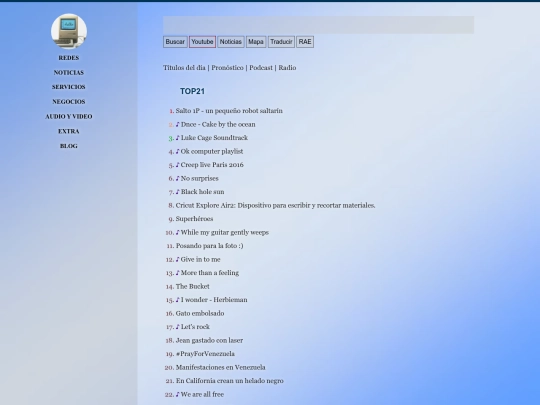
Task: Open the Radio link
Action: (287, 68)
